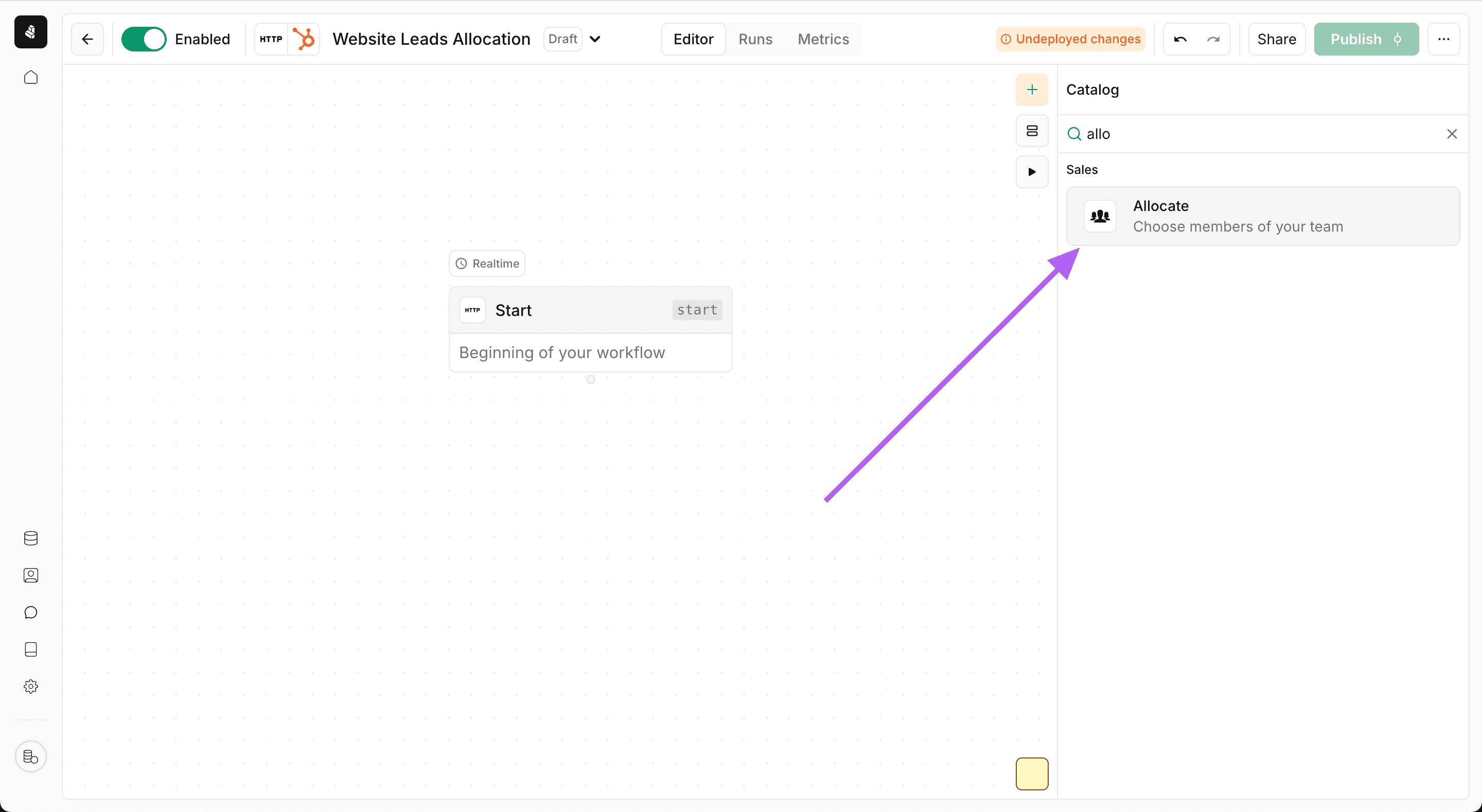Click the database/storage sidebar icon
Screen dimensions: 1482x812
point(31,539)
